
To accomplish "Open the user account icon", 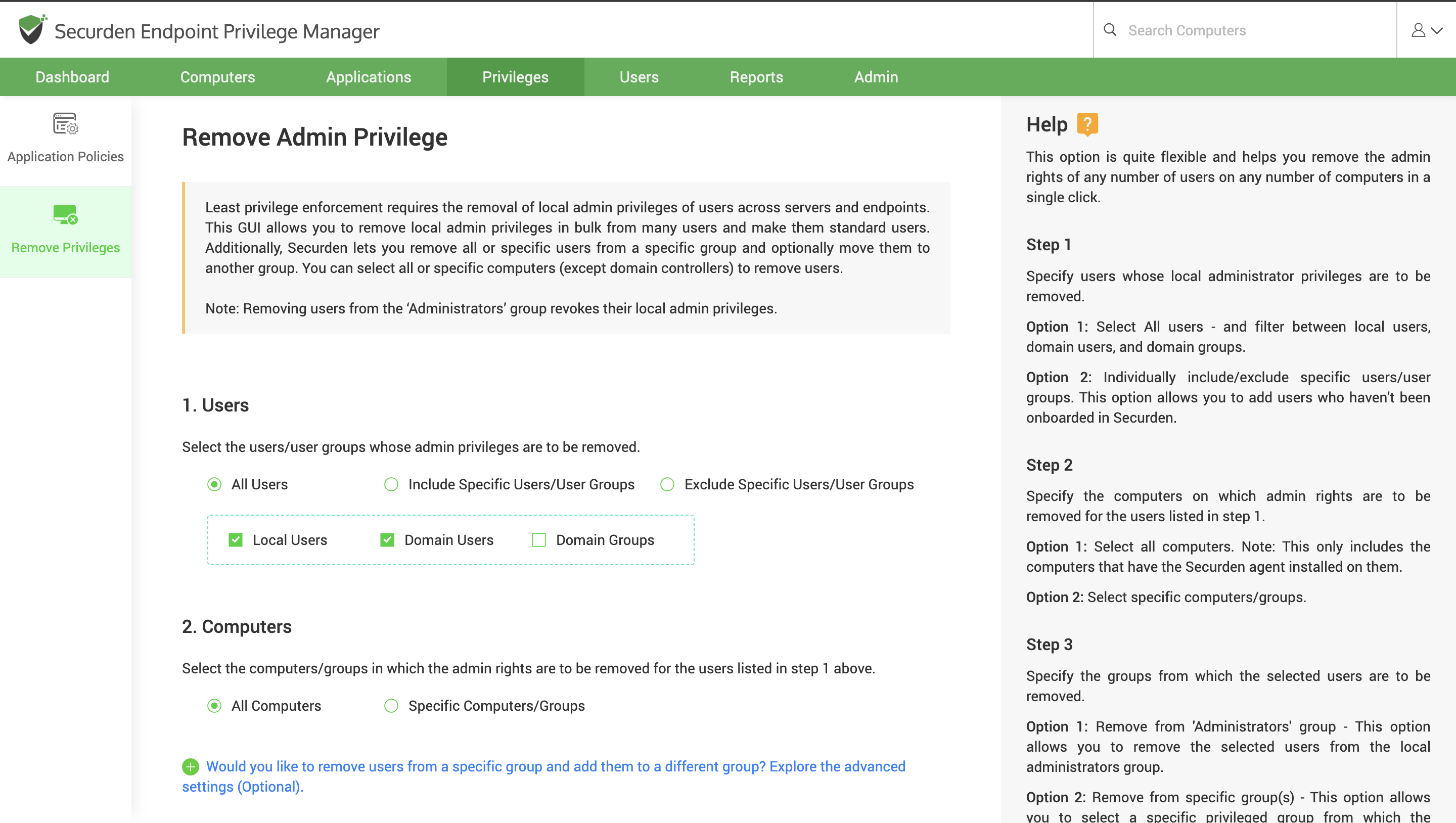I will click(1419, 30).
